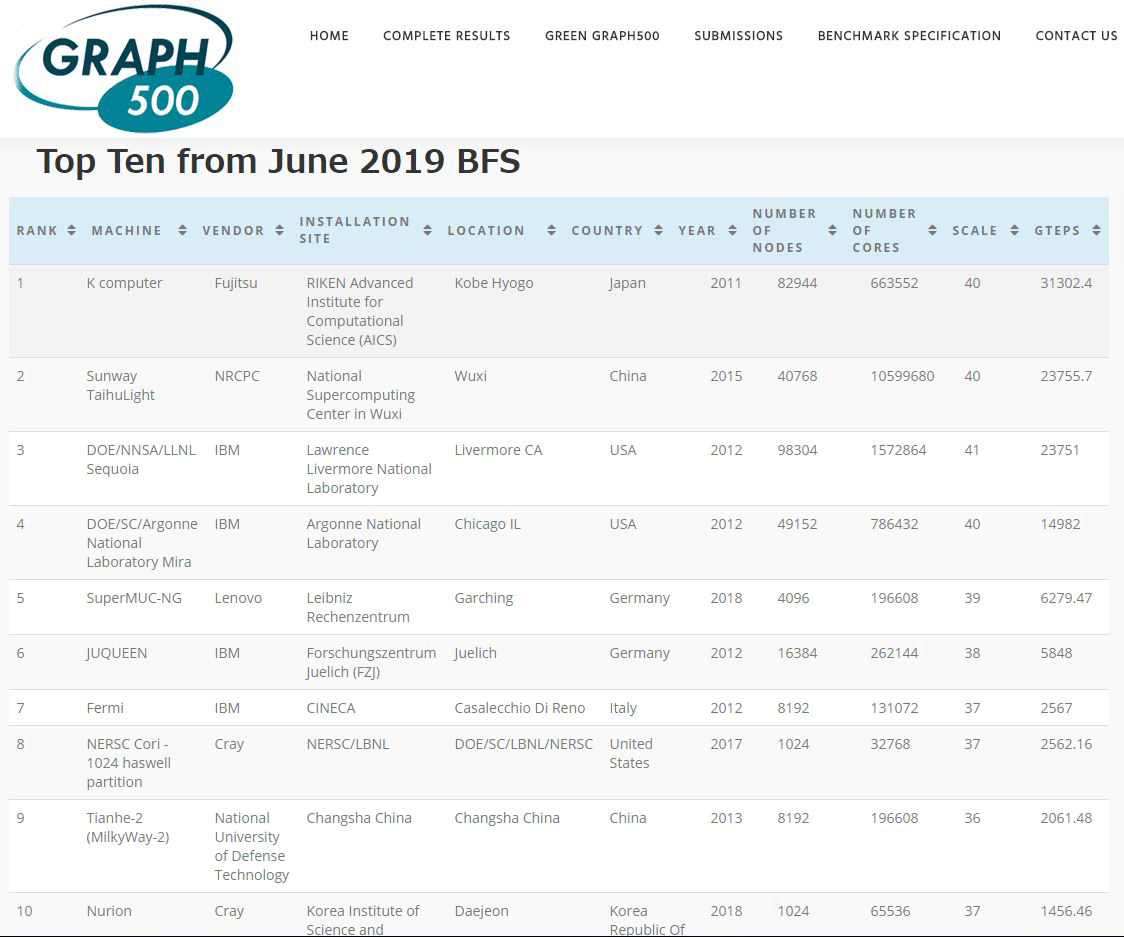Click the page title Top Ten from June 2019 BFS

[x=278, y=161]
